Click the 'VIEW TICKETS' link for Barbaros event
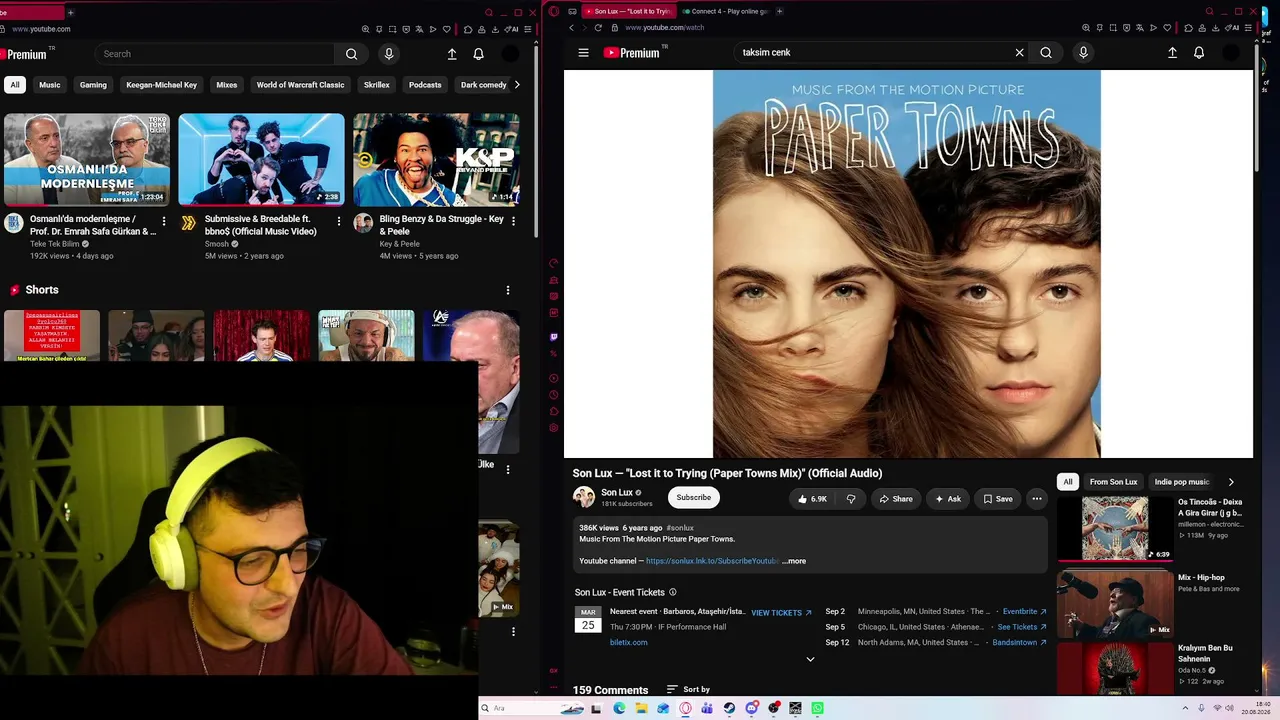The width and height of the screenshot is (1280, 720). point(781,613)
